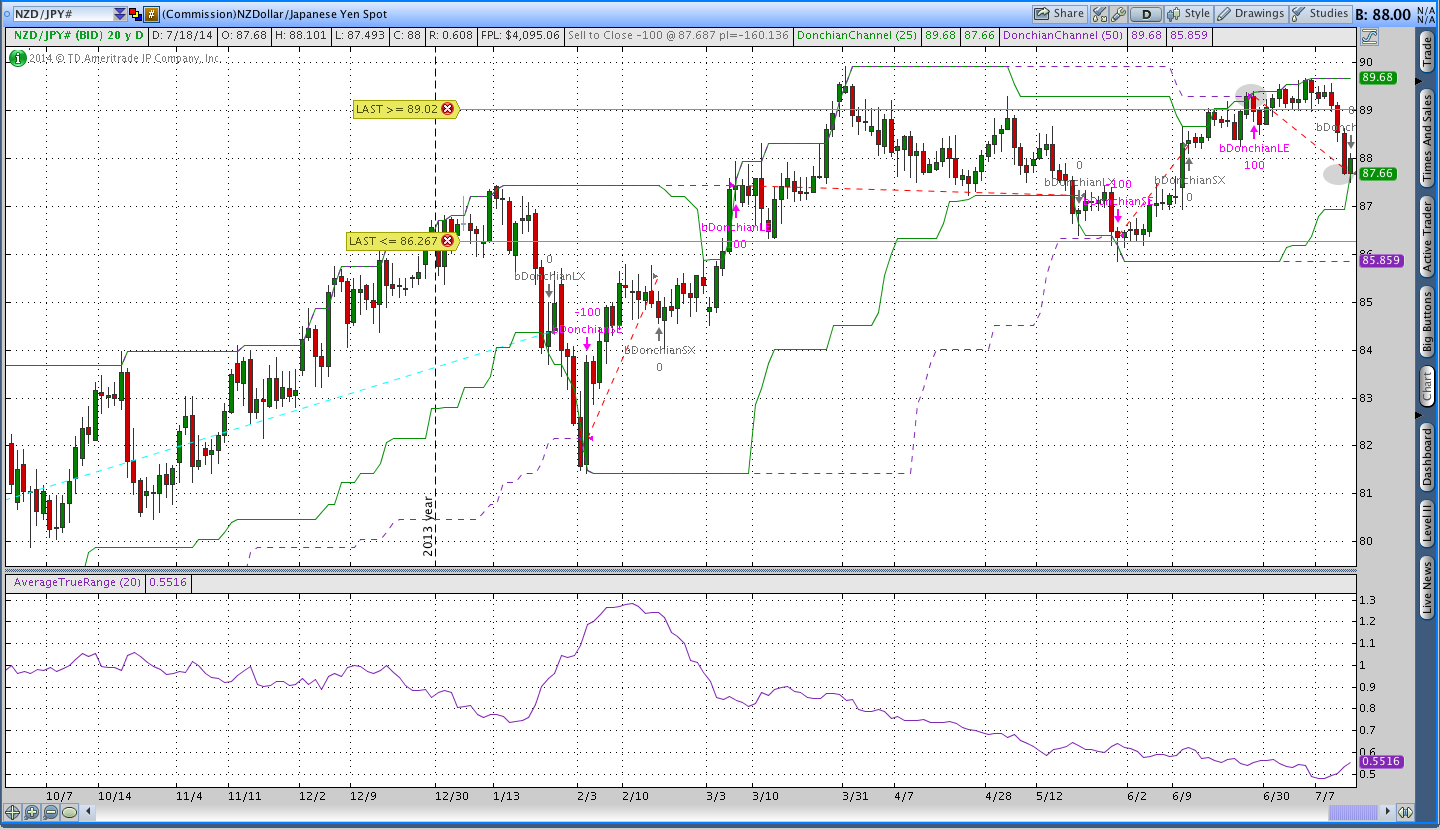Click the curve icon above price axis

(1369, 37)
